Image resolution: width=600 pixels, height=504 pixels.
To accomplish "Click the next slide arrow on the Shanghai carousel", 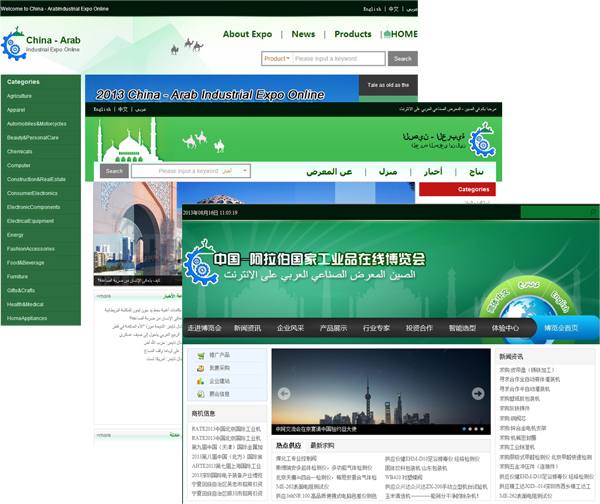I will (x=477, y=393).
